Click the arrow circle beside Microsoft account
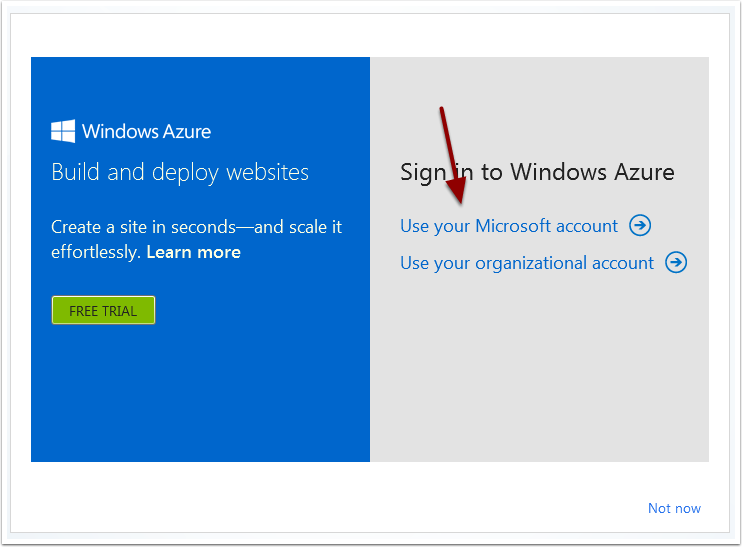 pos(640,225)
